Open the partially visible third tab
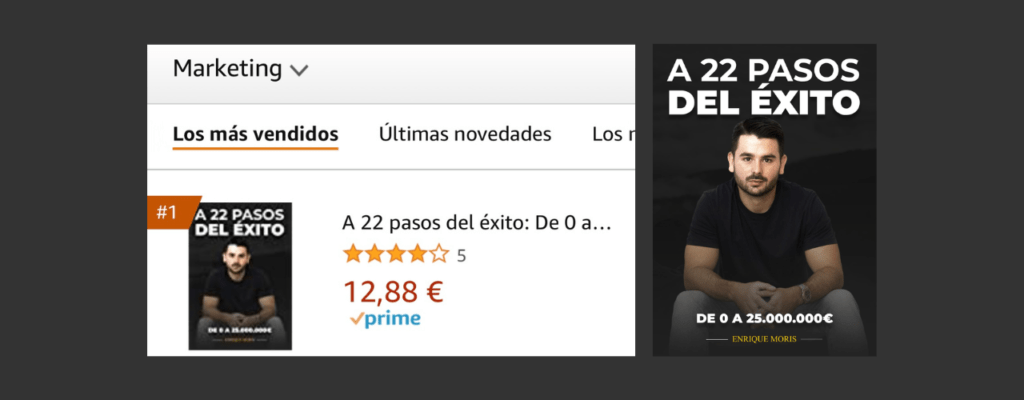 point(613,135)
